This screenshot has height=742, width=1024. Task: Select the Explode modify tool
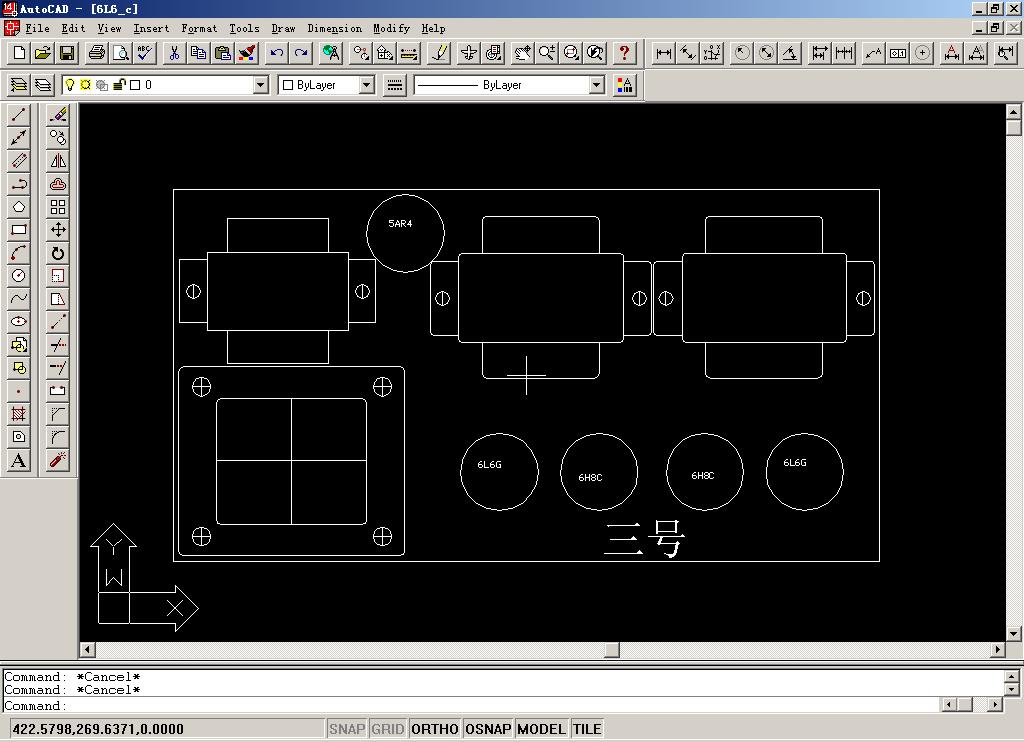coord(58,460)
